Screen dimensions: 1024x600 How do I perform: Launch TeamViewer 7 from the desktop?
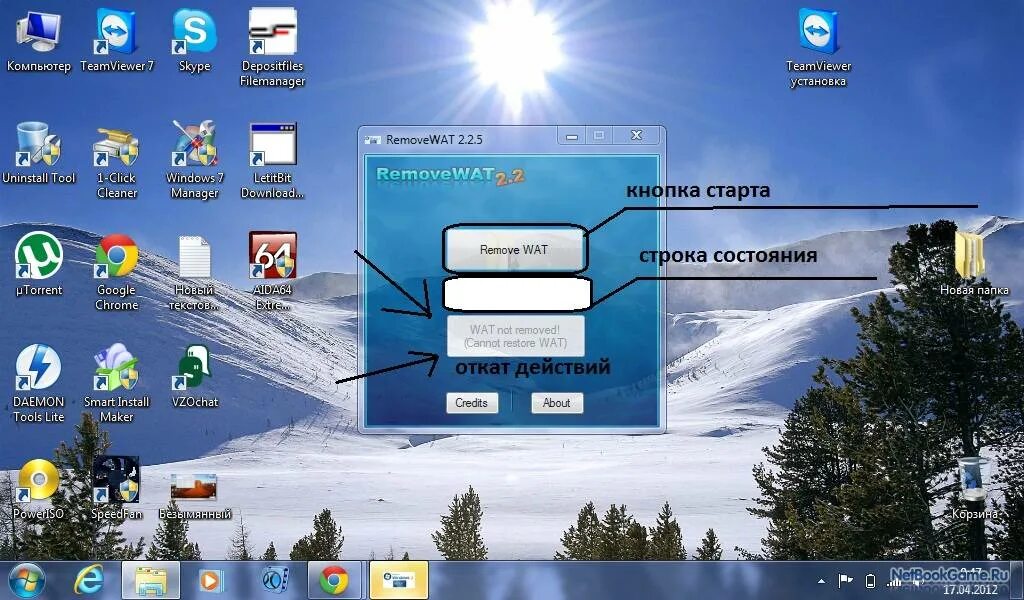pos(117,40)
